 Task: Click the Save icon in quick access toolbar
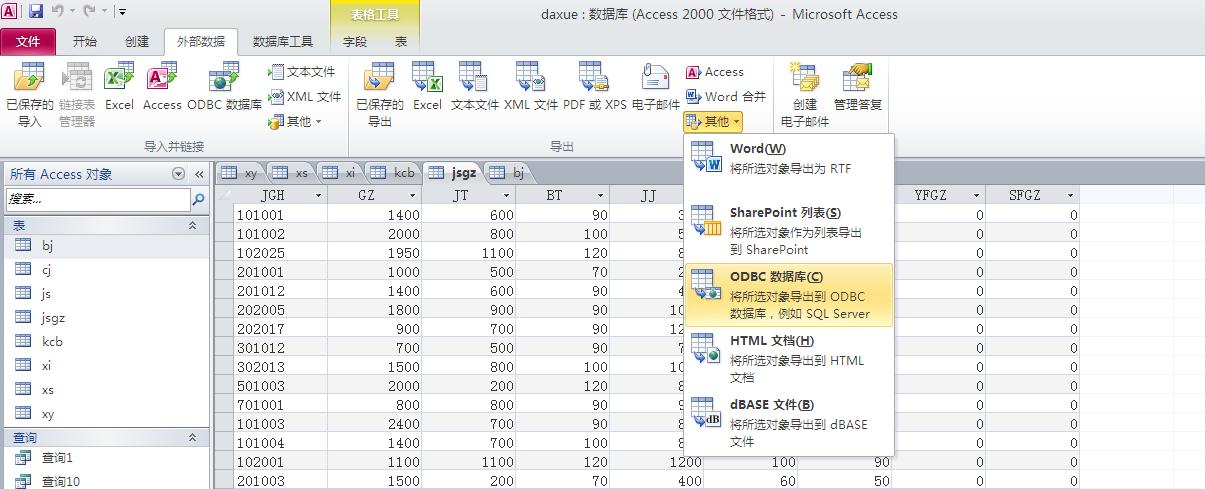coord(35,12)
